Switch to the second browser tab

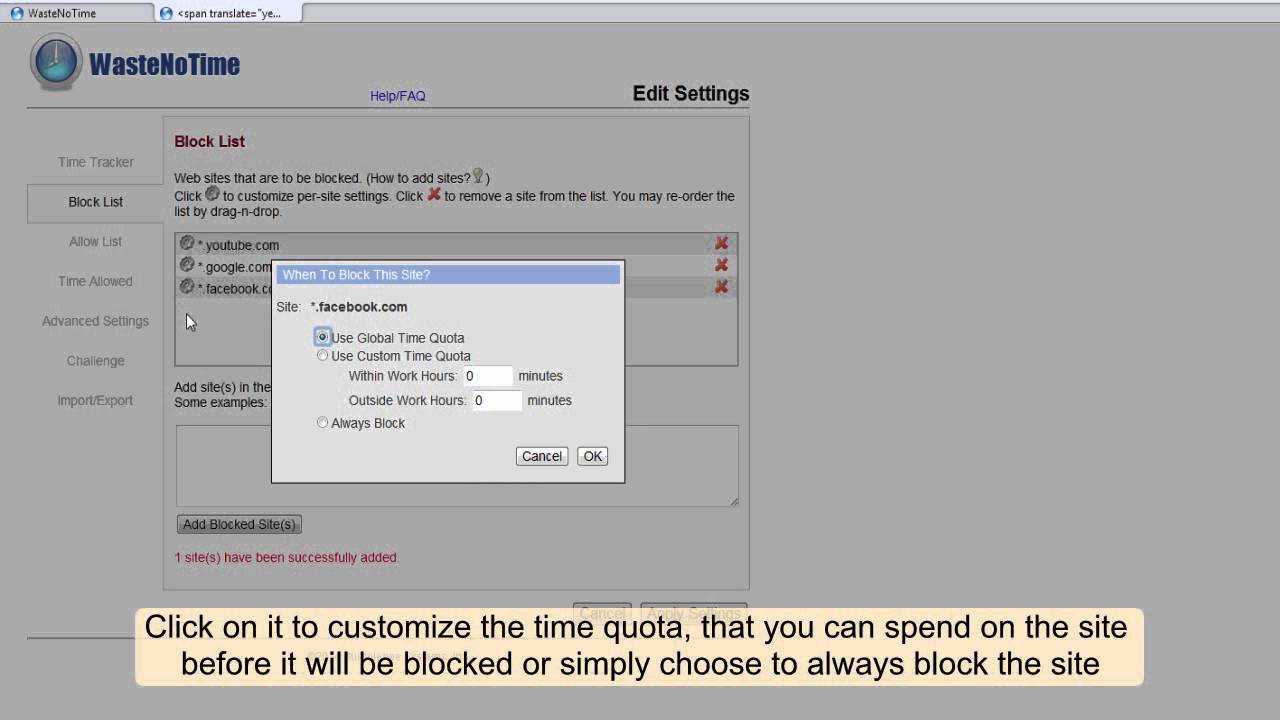(229, 13)
